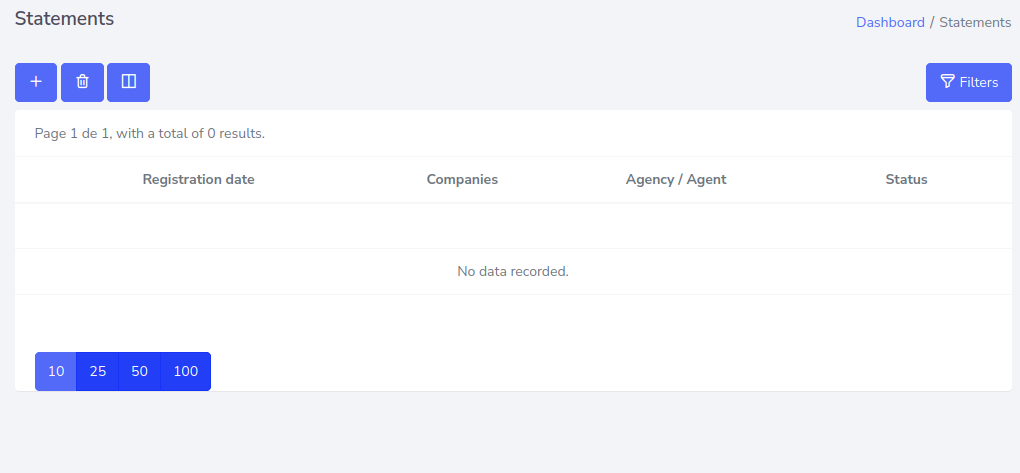Choose 100 results per page

[x=186, y=371]
